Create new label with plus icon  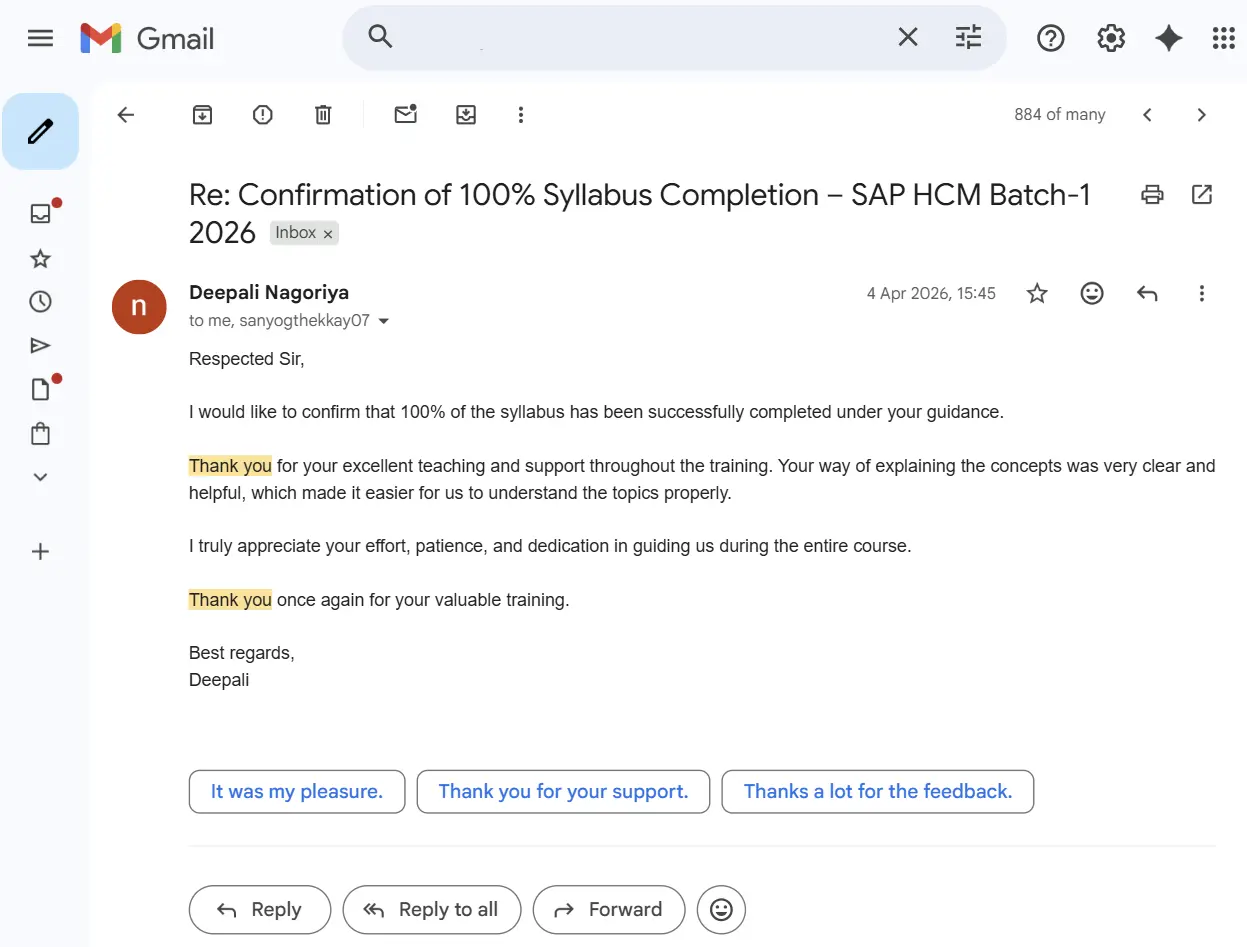point(40,552)
